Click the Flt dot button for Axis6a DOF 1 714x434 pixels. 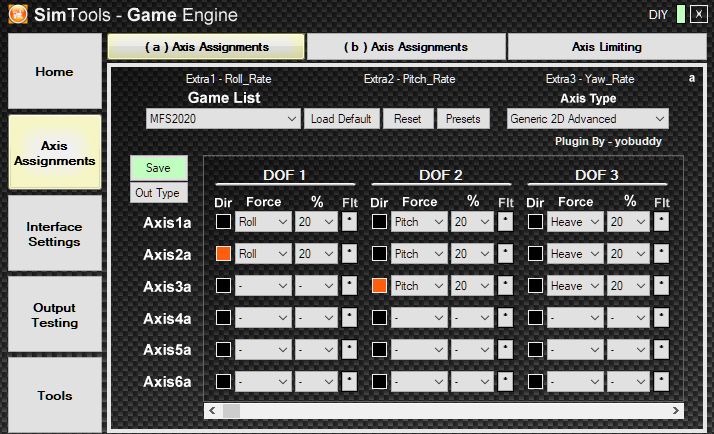click(x=349, y=381)
